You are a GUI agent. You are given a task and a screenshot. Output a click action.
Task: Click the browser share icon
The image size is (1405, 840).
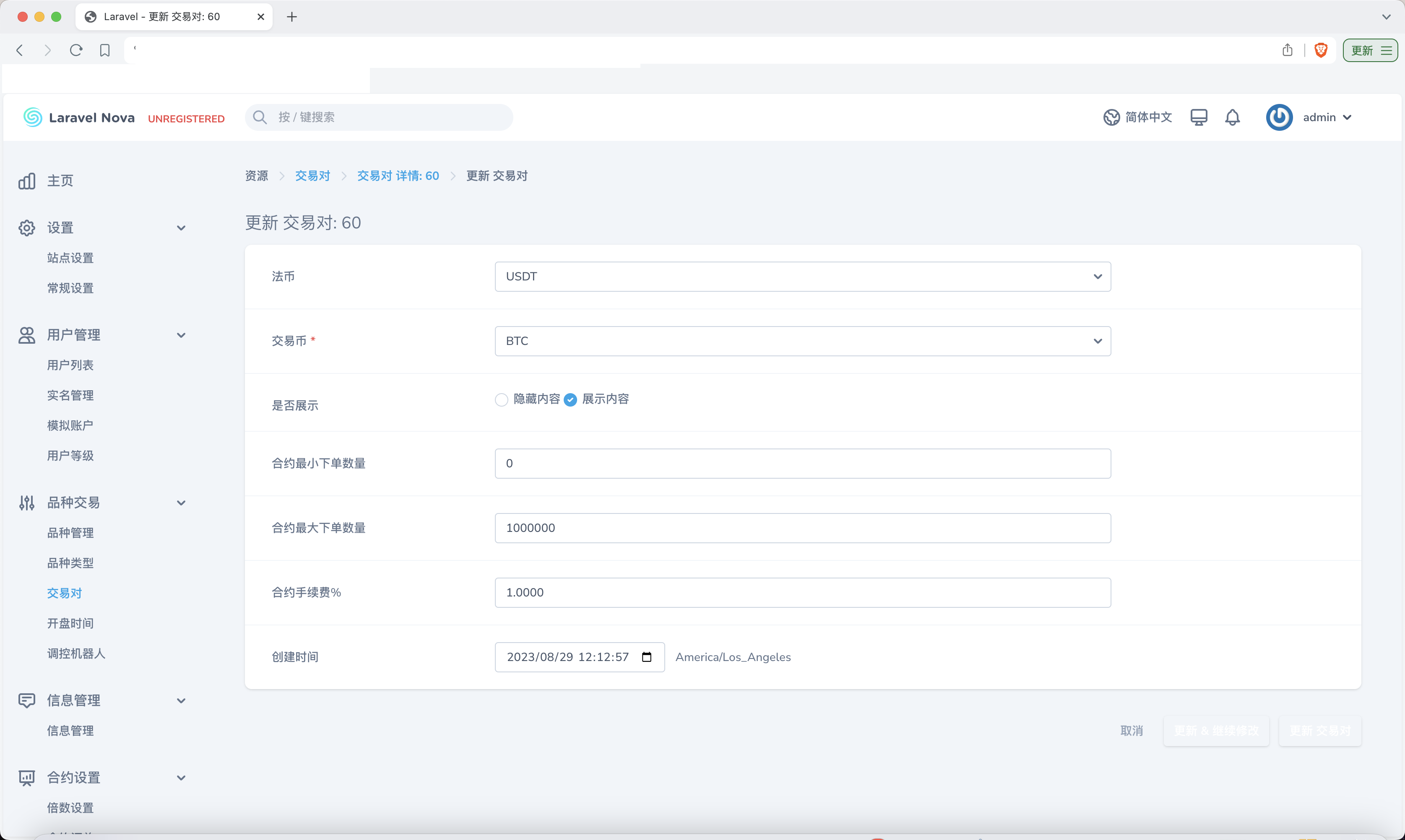pyautogui.click(x=1287, y=50)
